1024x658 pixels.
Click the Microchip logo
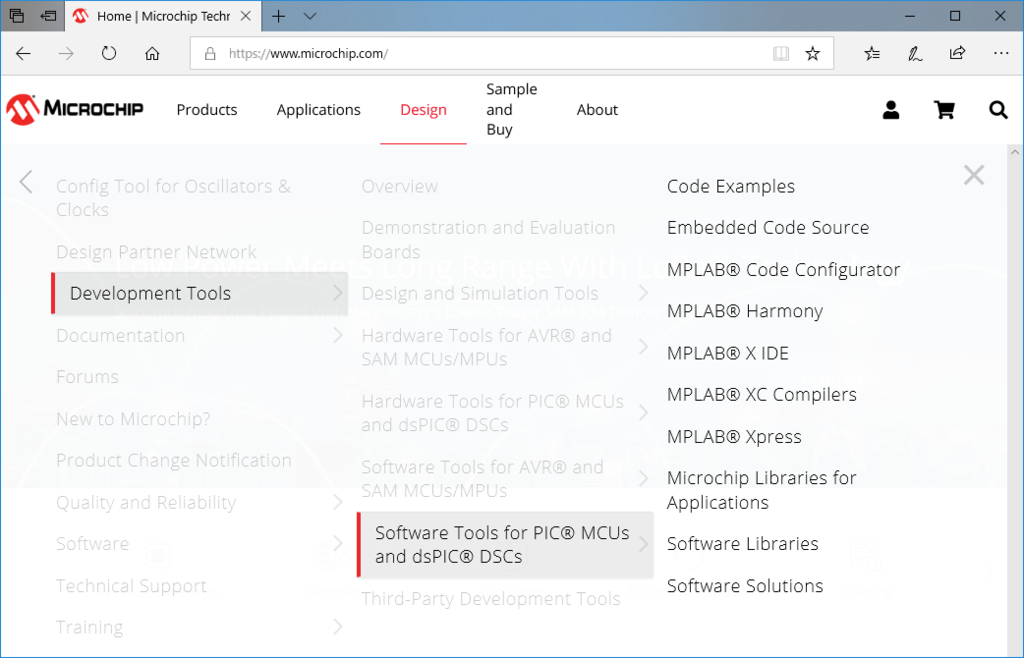[x=74, y=109]
